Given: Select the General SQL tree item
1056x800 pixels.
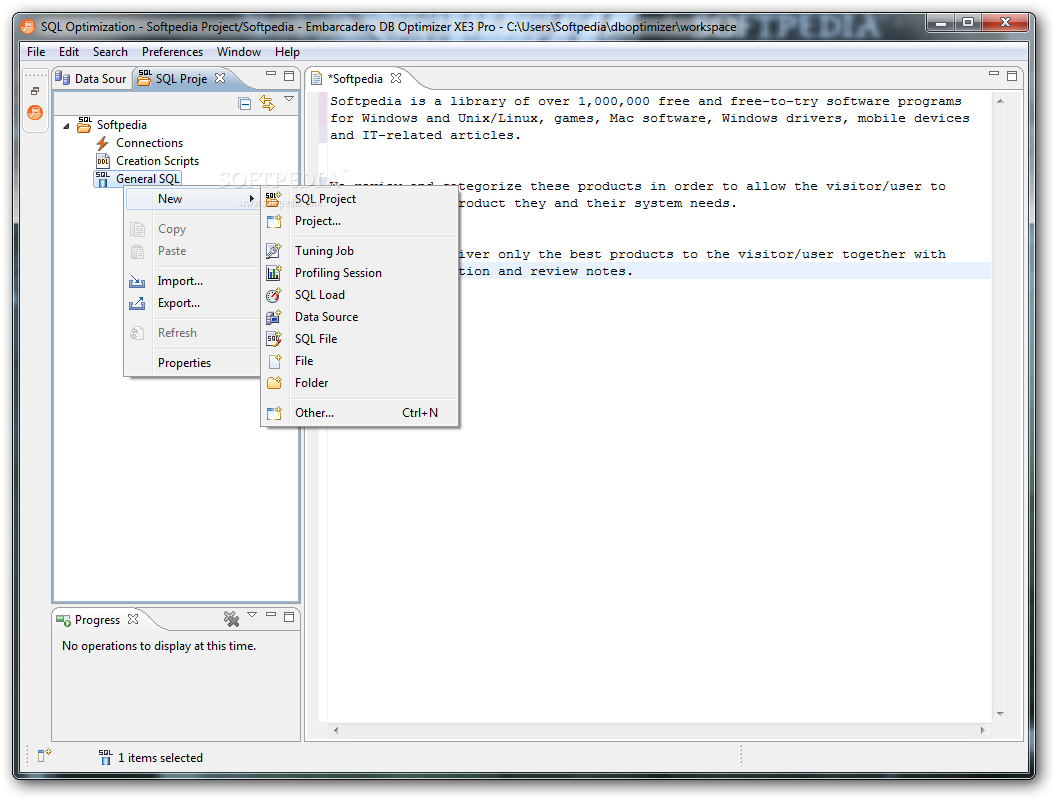Looking at the screenshot, I should point(147,178).
